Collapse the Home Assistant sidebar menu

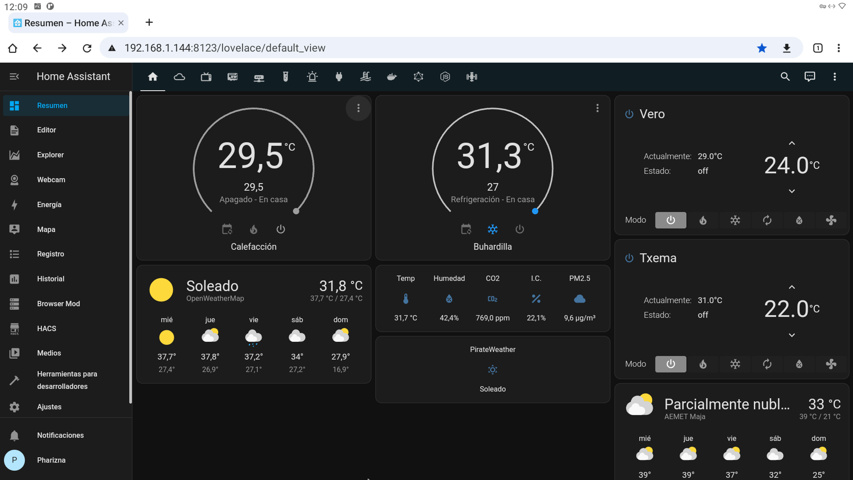(14, 77)
